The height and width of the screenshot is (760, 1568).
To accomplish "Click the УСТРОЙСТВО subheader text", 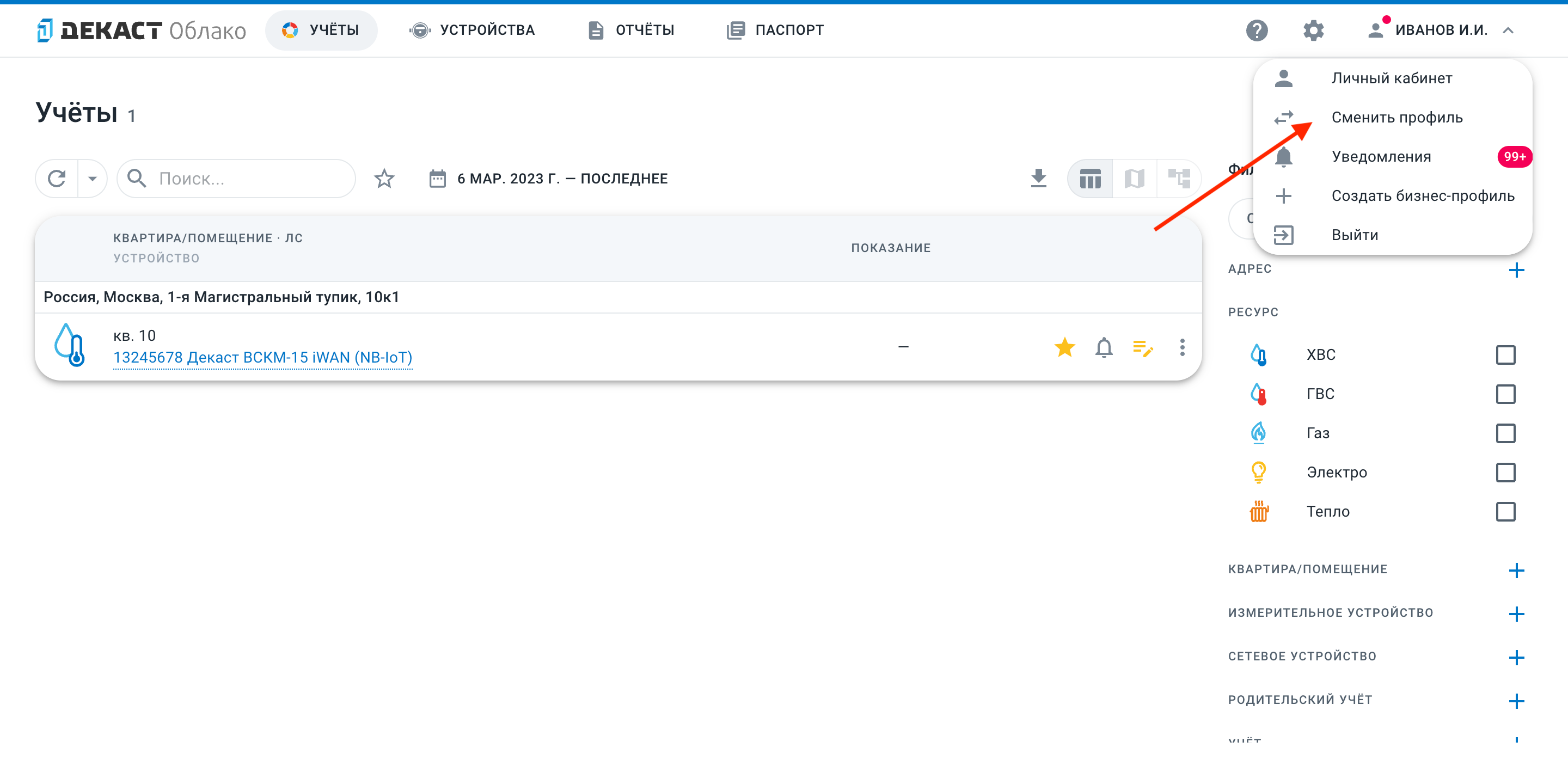I will point(156,258).
